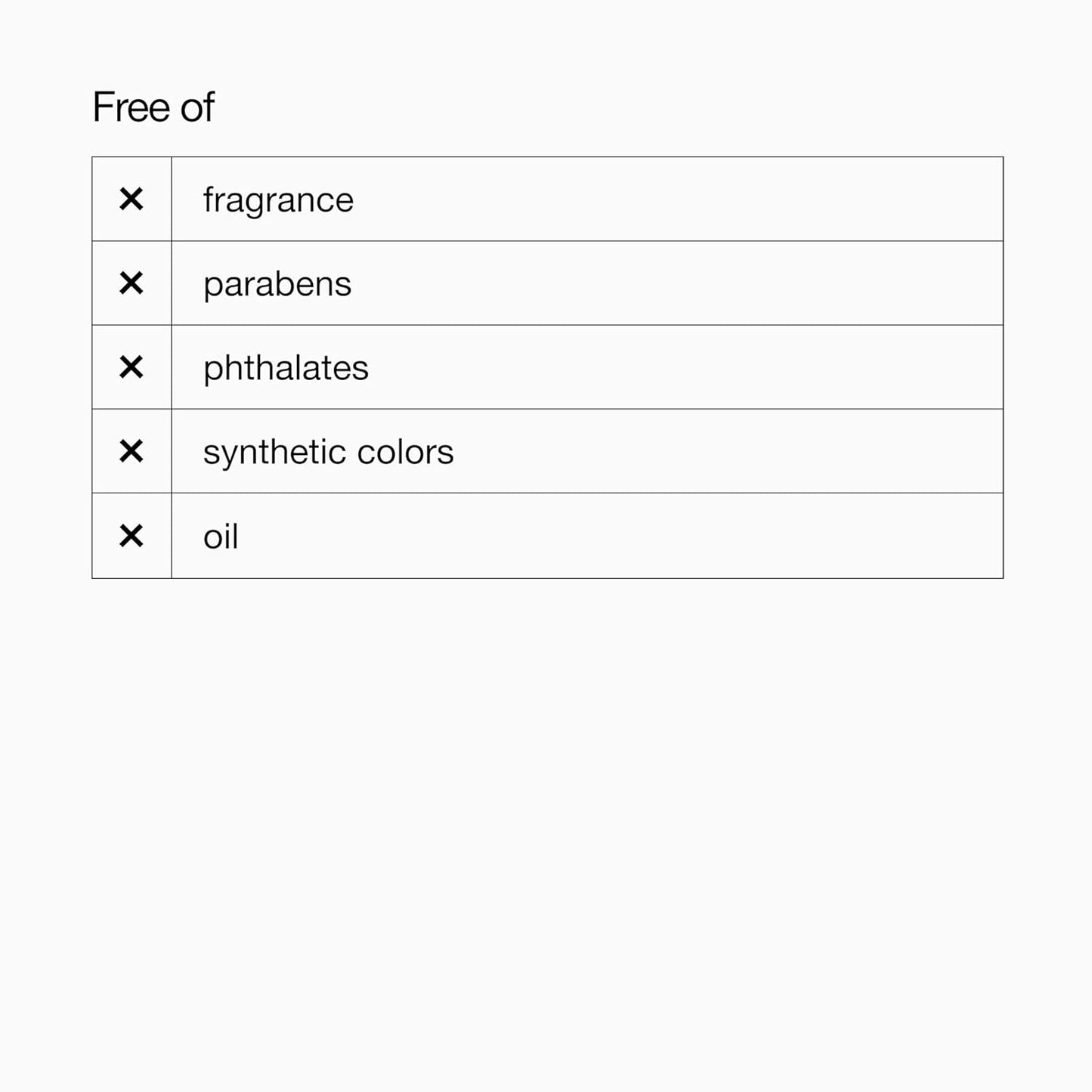Select the X mark in the oil row
Viewport: 1092px width, 1092px height.
tap(131, 536)
